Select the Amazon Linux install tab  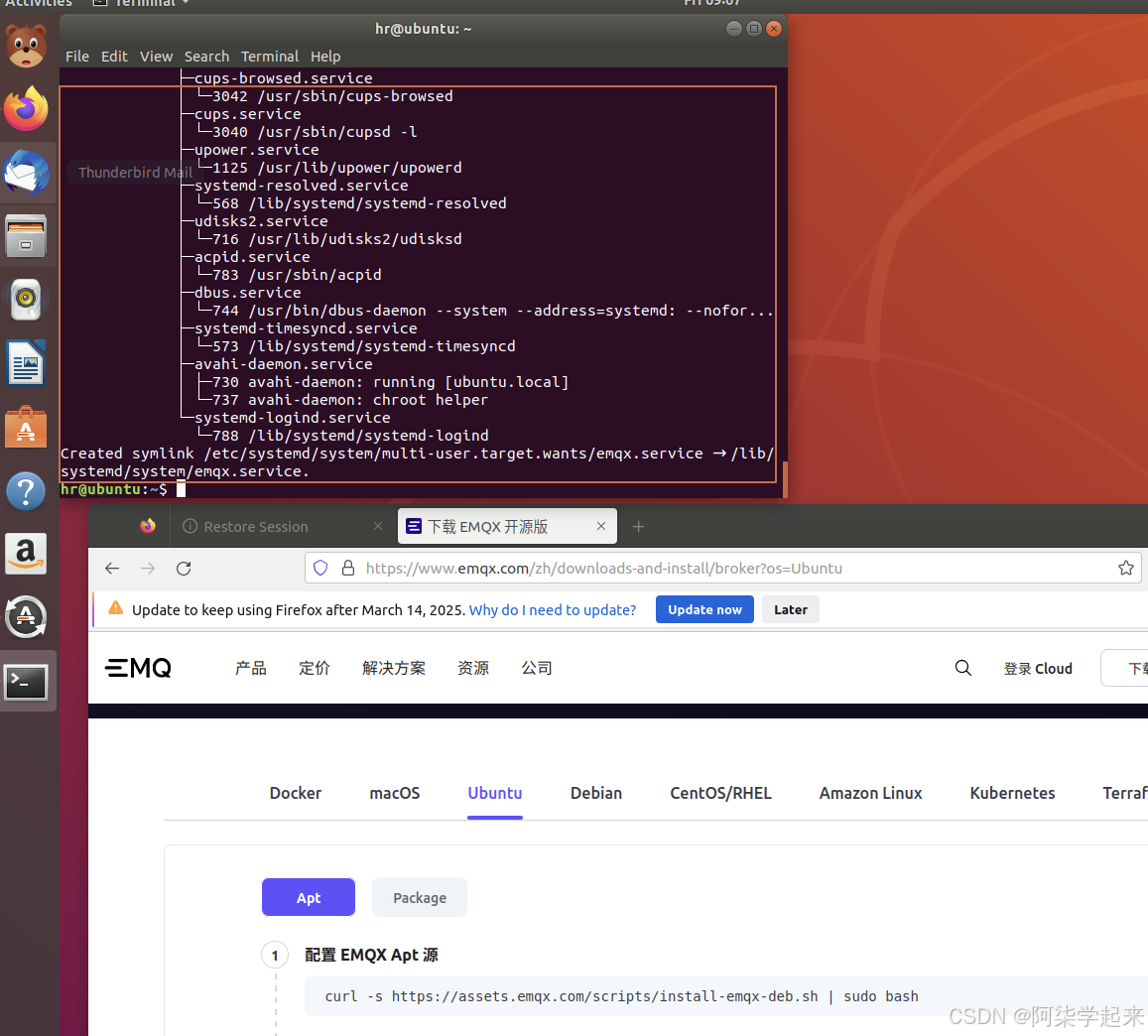(x=870, y=793)
